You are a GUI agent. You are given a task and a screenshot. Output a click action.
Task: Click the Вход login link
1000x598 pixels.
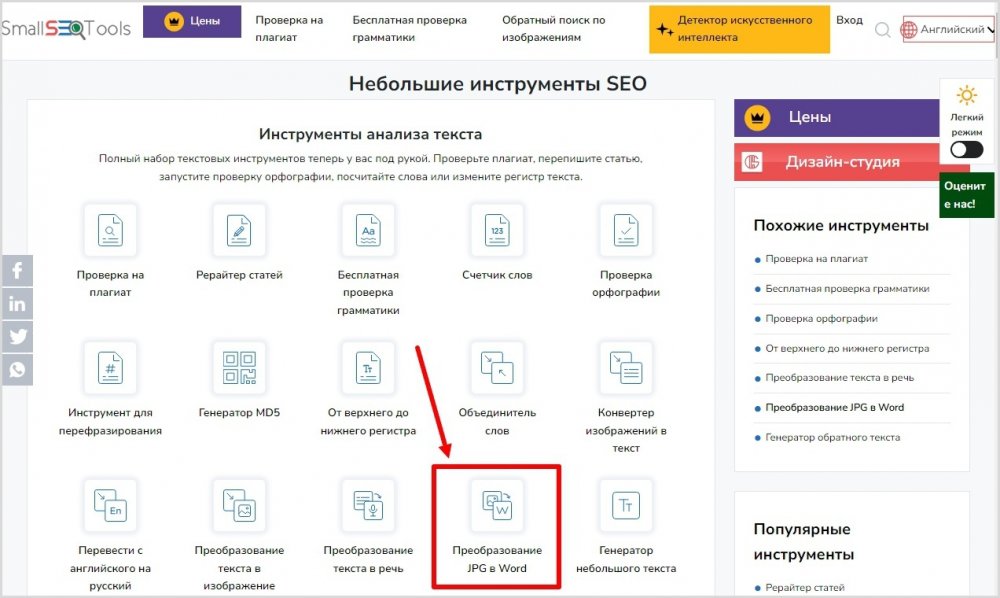(x=849, y=20)
